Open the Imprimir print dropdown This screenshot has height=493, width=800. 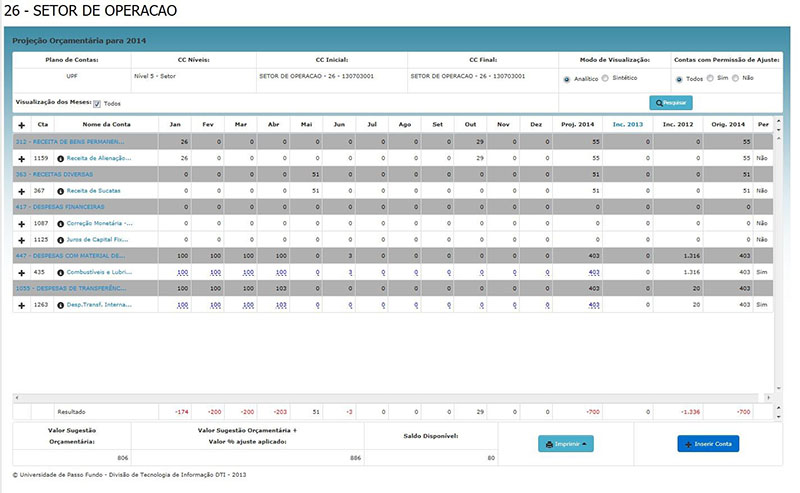(566, 444)
